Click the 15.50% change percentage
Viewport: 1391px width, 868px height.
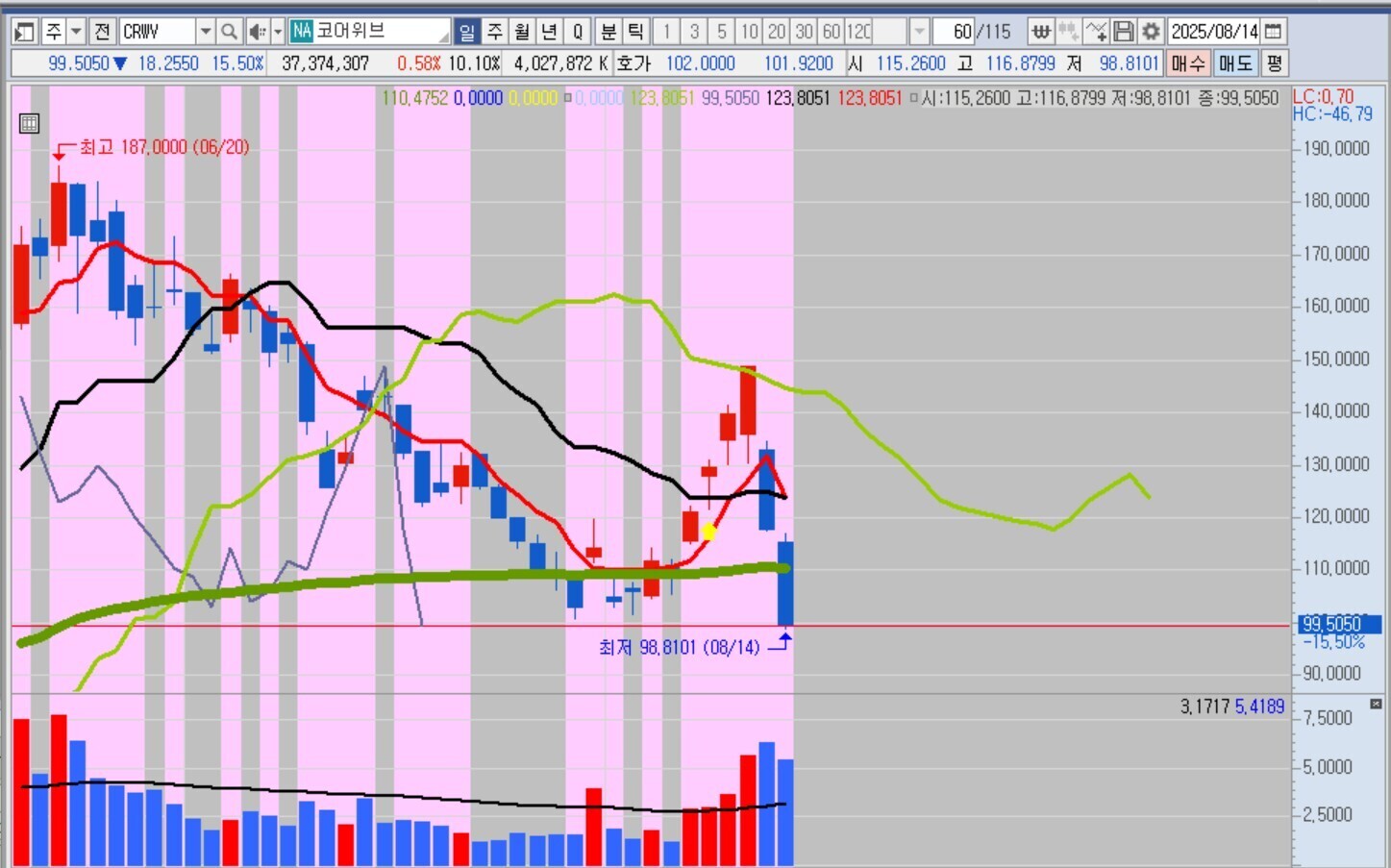[237, 63]
